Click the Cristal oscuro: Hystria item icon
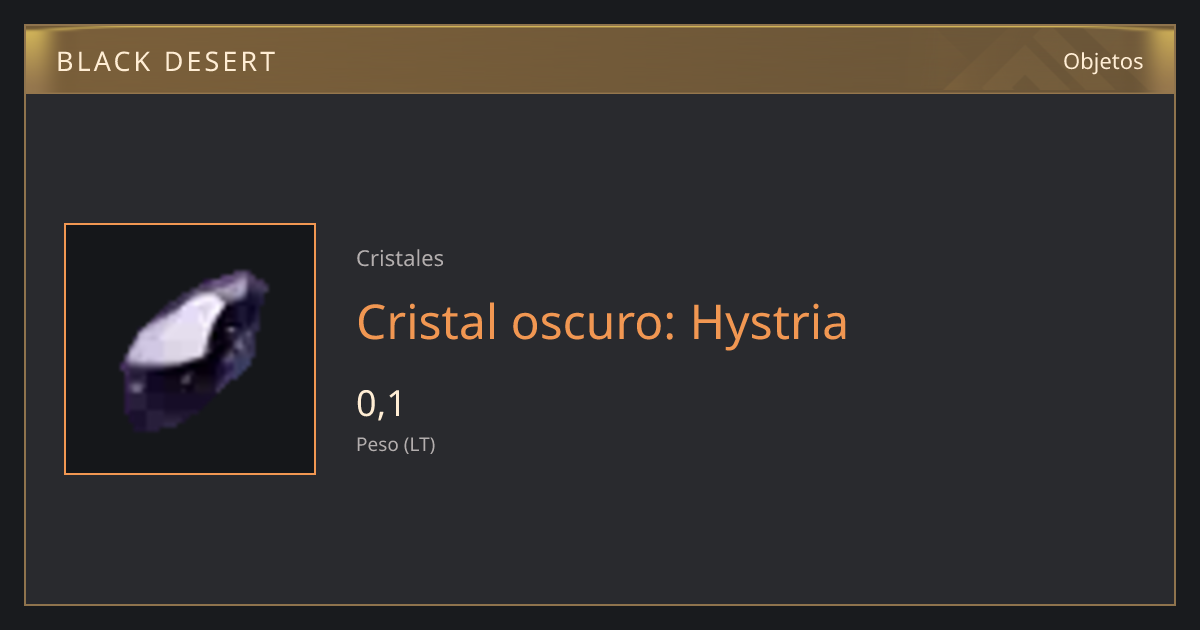 click(x=190, y=349)
